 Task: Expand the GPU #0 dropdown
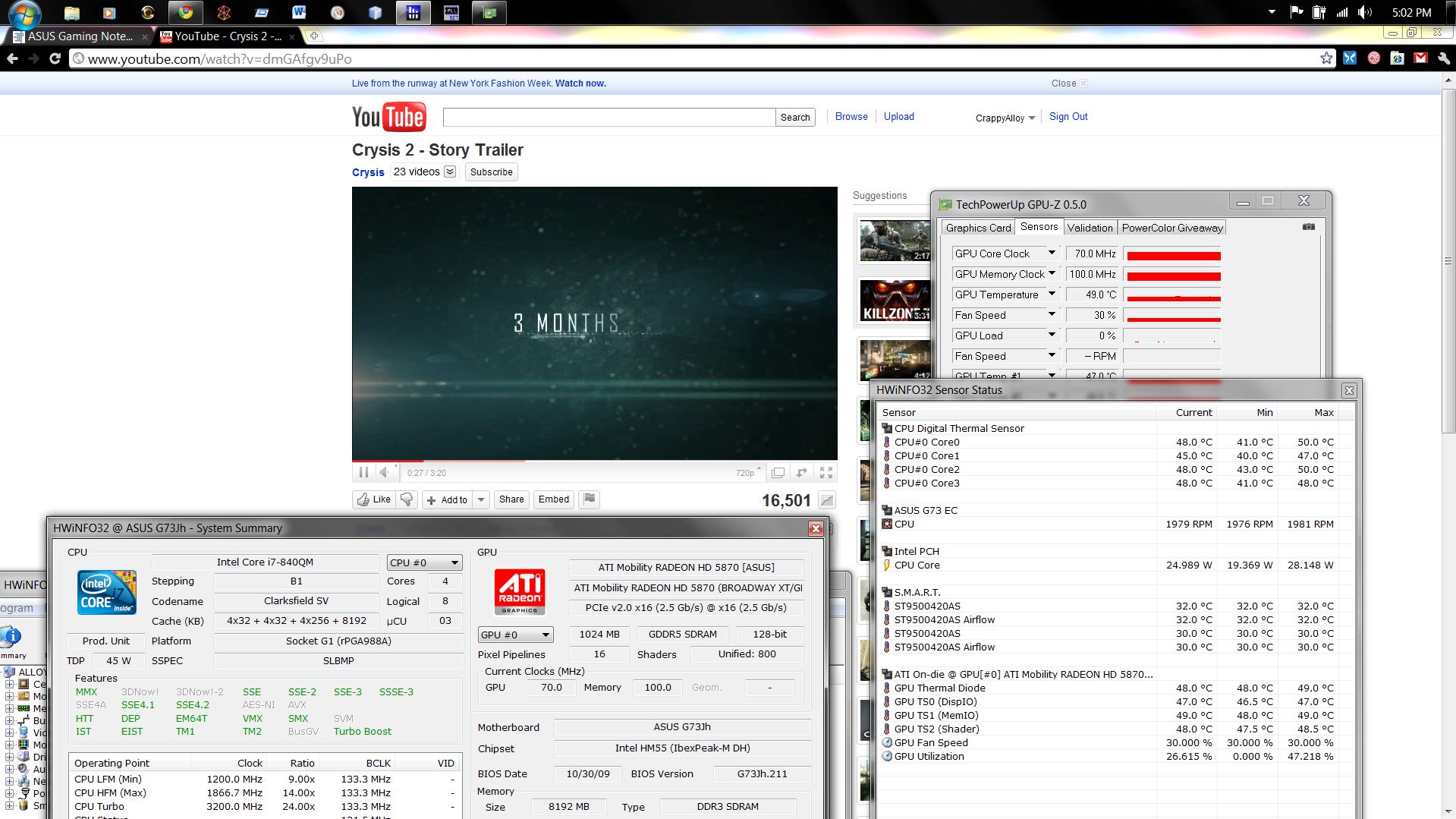pos(515,635)
